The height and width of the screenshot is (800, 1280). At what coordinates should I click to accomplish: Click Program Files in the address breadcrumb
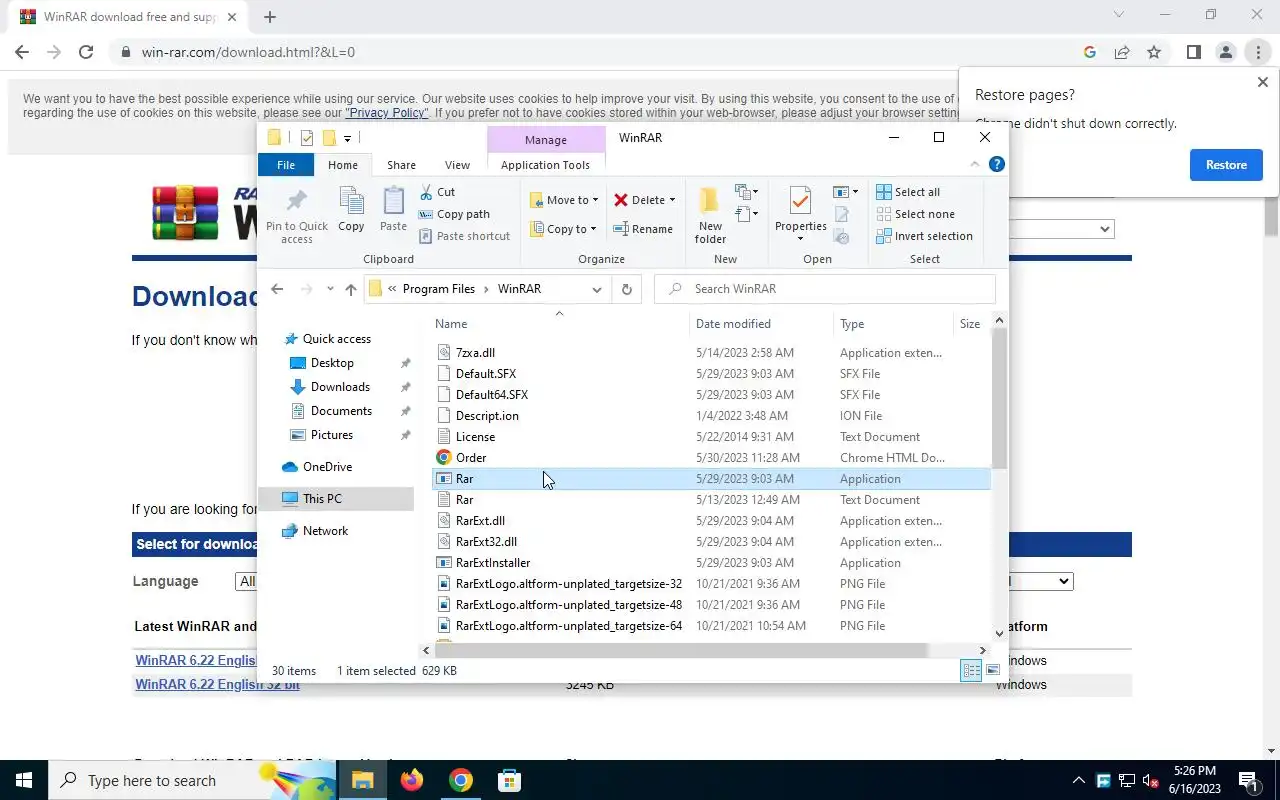click(x=438, y=289)
